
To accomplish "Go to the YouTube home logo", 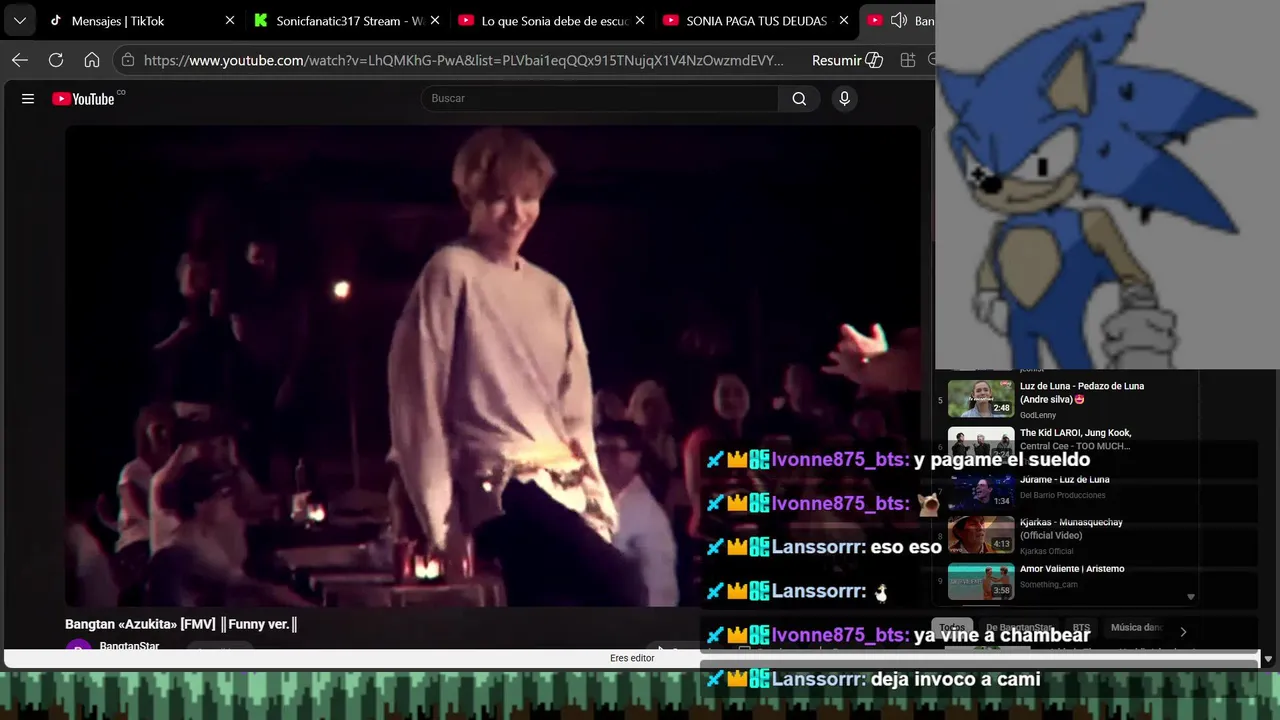I will point(84,98).
